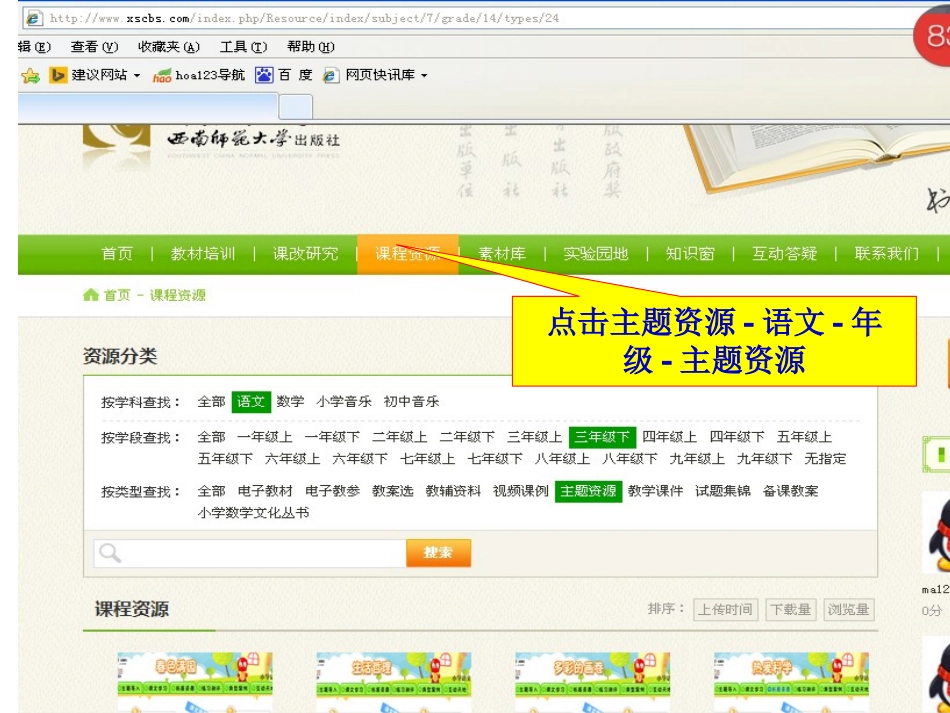950x713 pixels.
Task: Open the hao123导航 bookmark icon
Action: [x=162, y=76]
